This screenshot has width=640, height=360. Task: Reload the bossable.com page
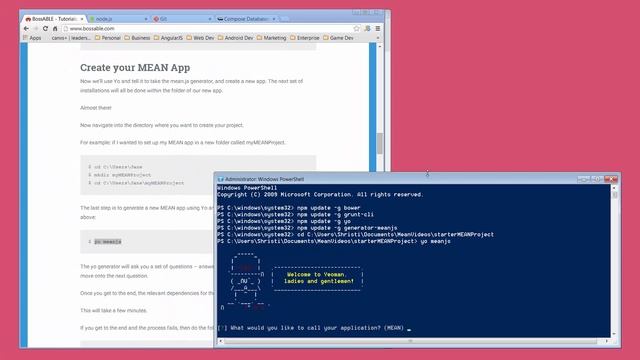[45, 29]
